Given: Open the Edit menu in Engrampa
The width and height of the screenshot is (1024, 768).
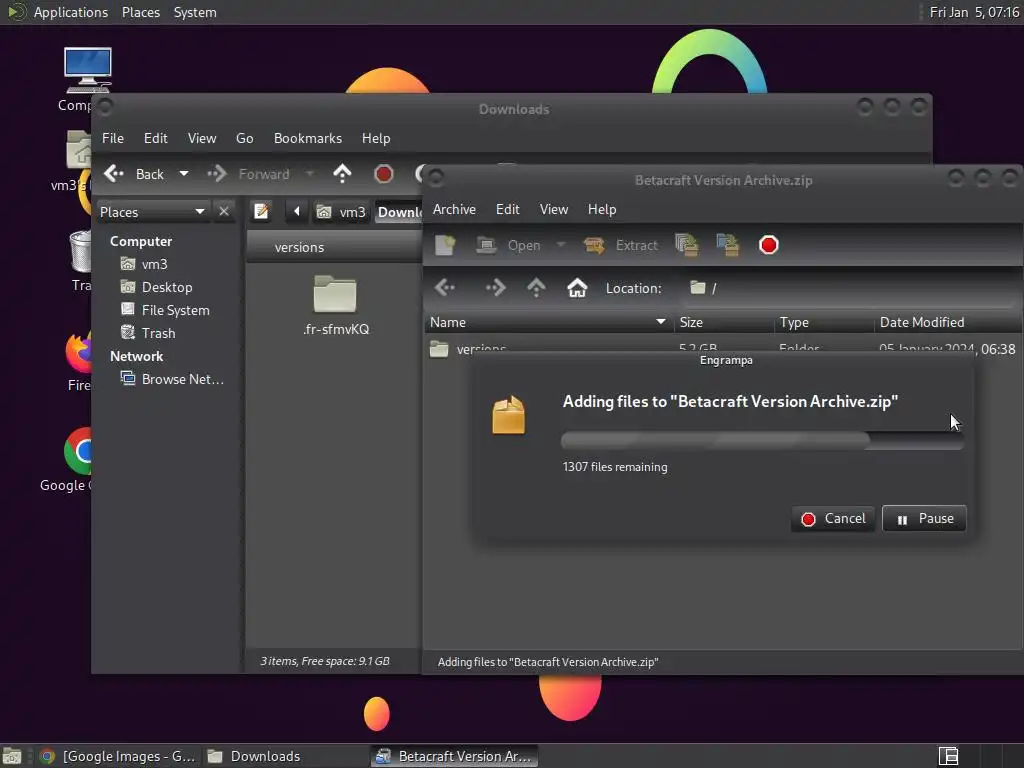Looking at the screenshot, I should pos(507,209).
